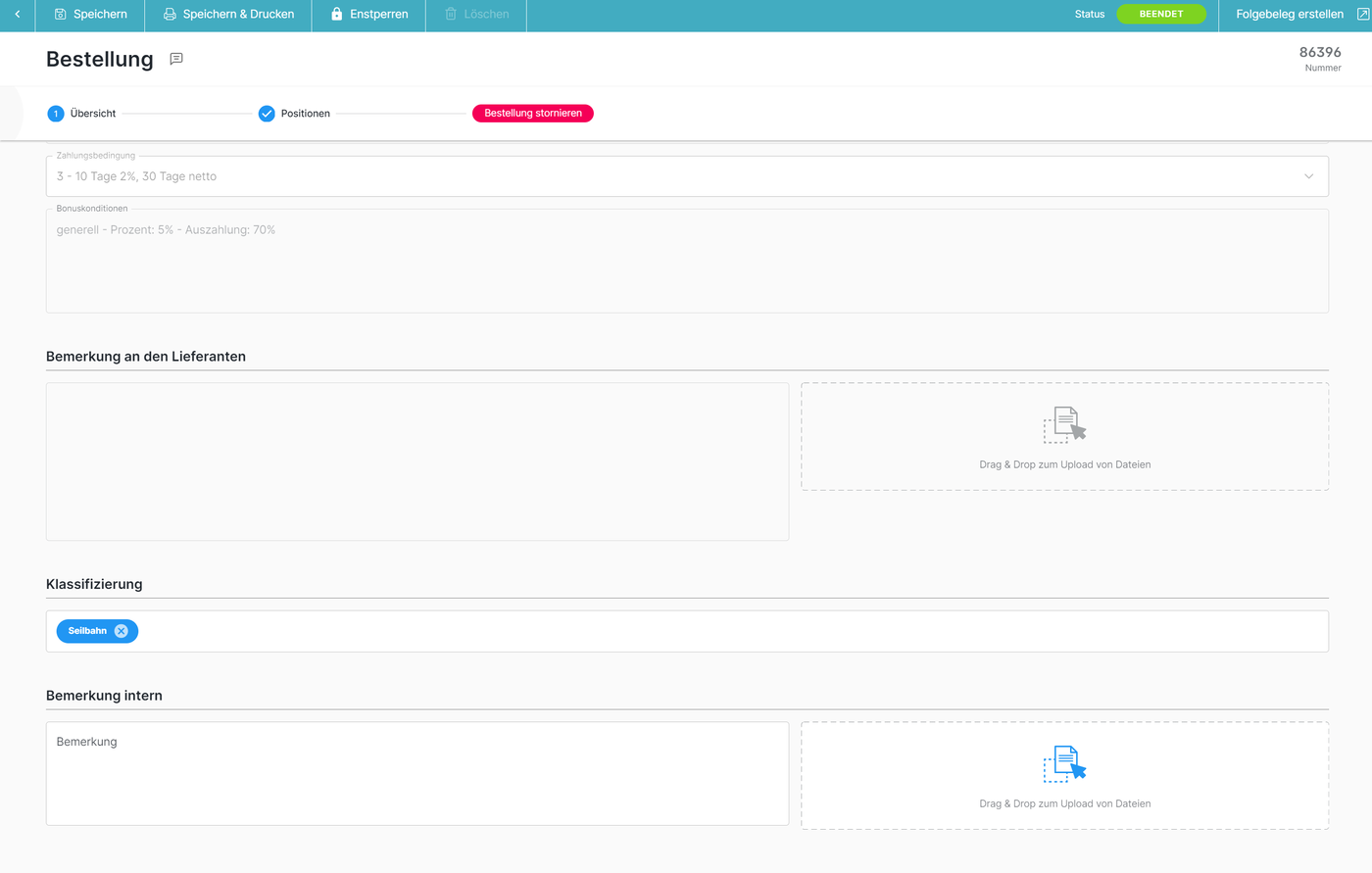Click the Bonuskonditionen text field

coord(686,261)
